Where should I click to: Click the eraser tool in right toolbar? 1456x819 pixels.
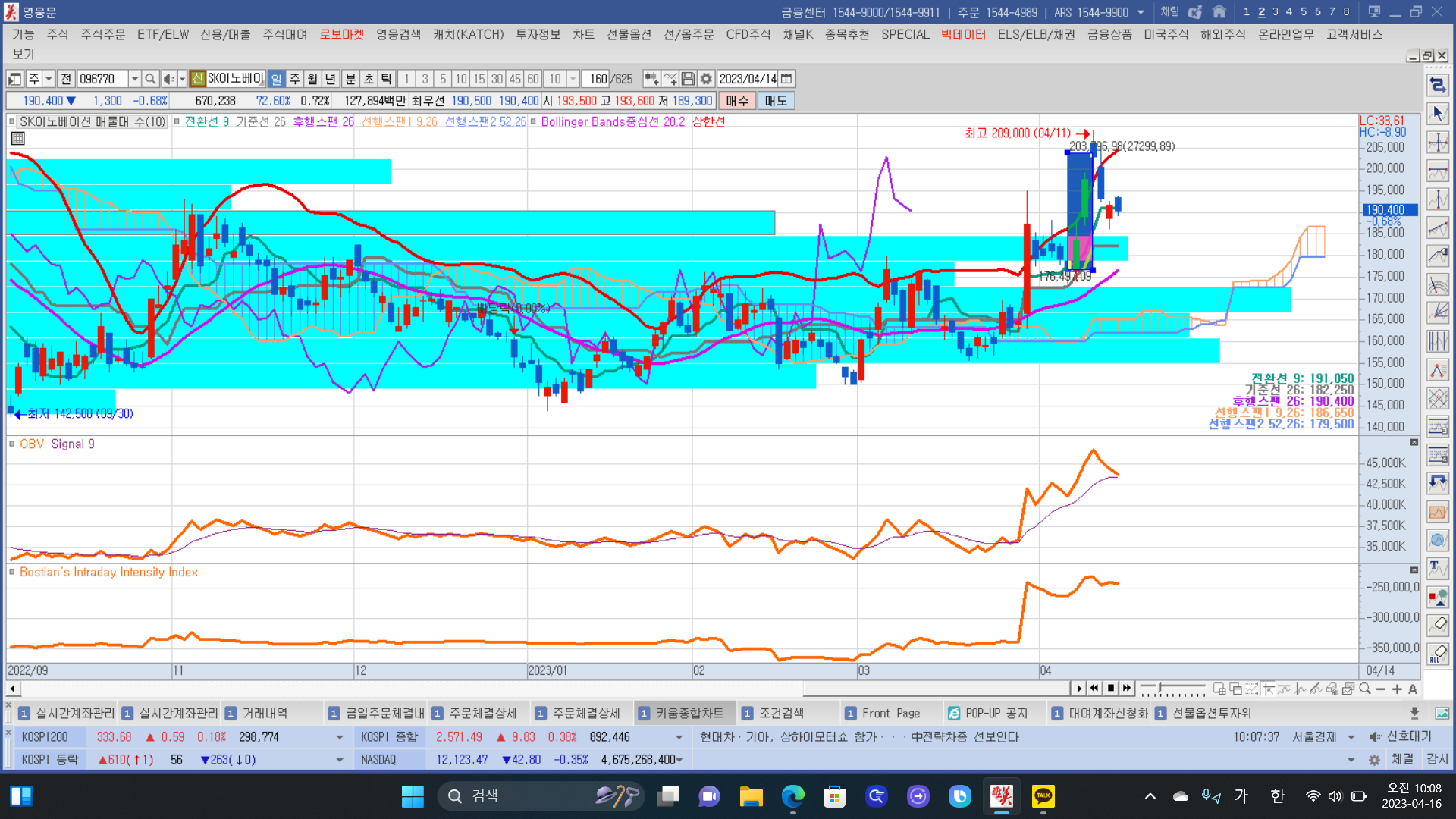[1437, 625]
